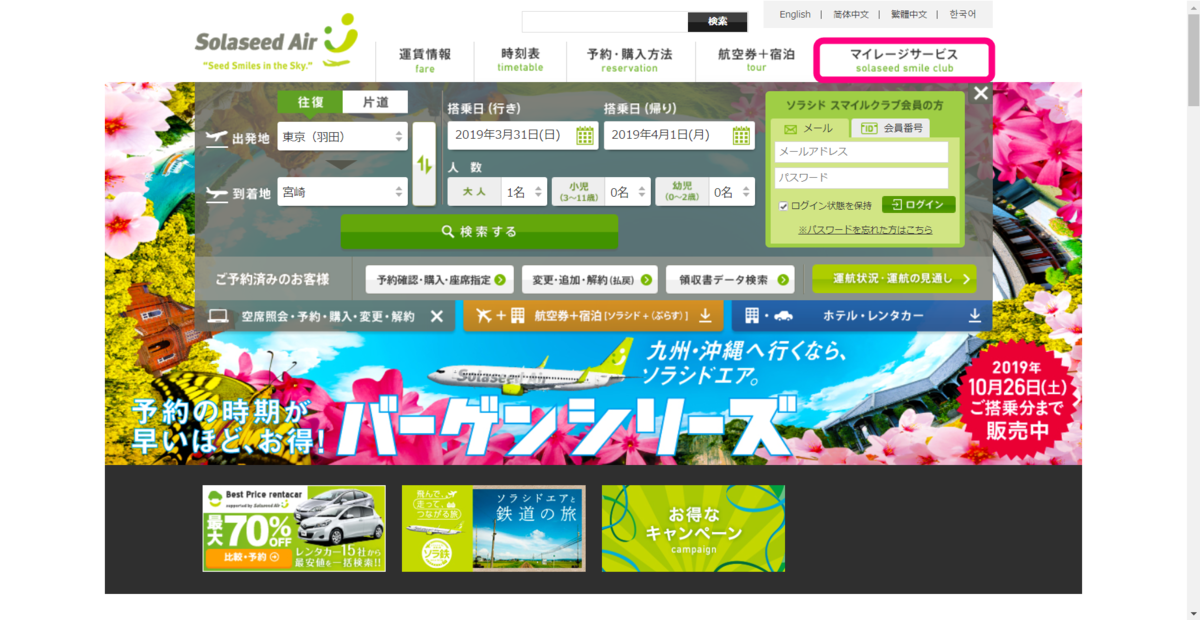
Task: Open calendar icon for outbound boarding date
Action: click(585, 136)
